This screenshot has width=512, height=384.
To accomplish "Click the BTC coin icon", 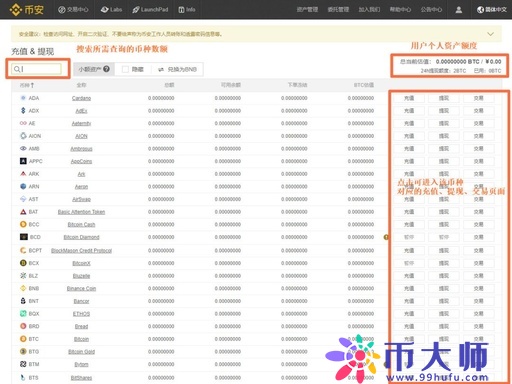I will pos(23,339).
